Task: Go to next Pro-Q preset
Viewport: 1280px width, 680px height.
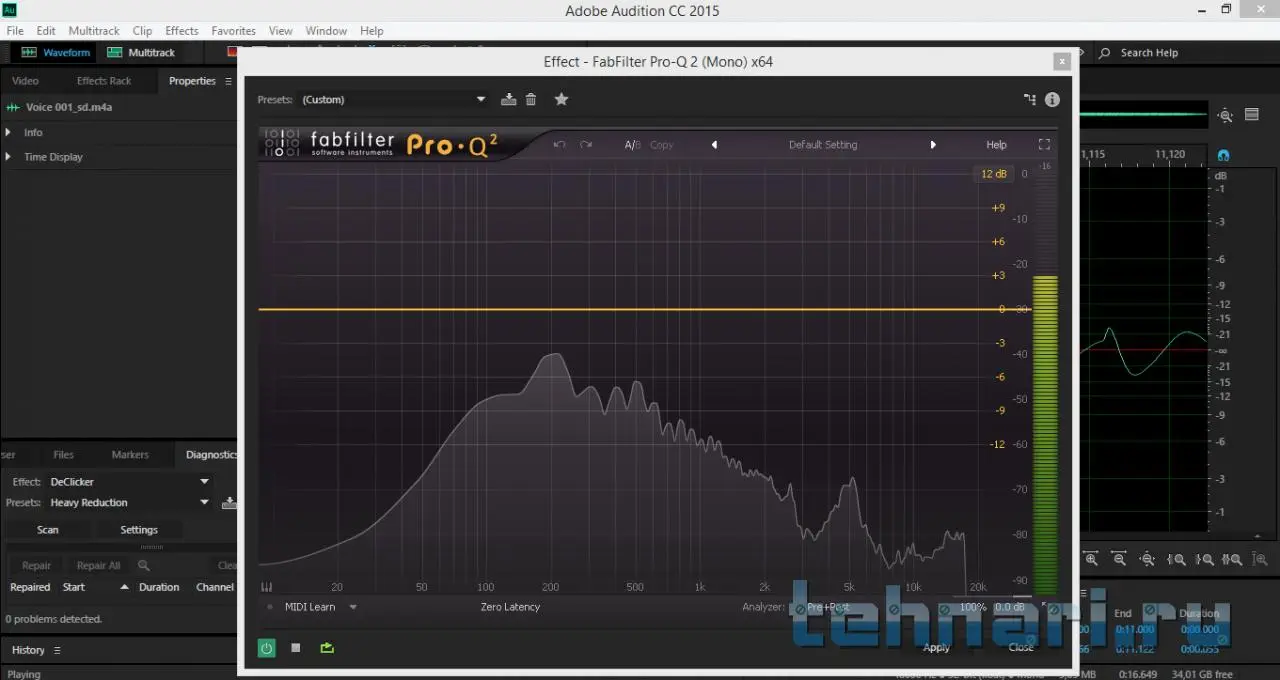Action: tap(933, 145)
